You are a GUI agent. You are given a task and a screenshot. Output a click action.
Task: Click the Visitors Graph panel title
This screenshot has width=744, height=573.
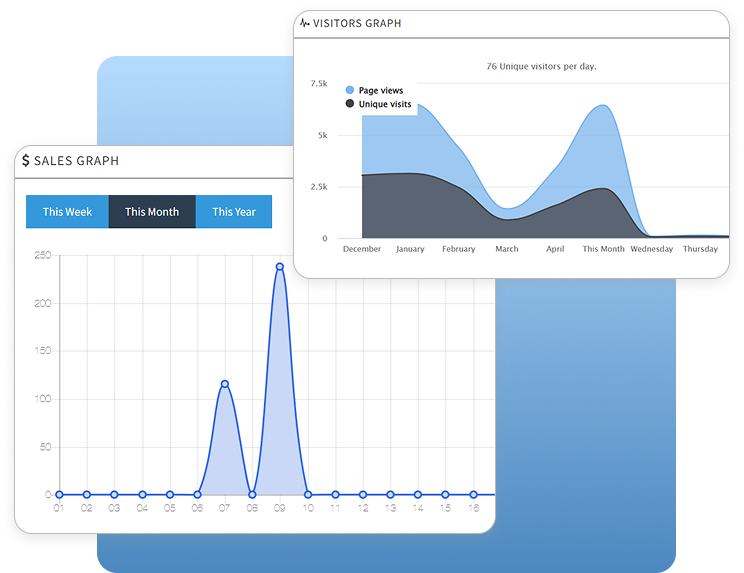coord(358,23)
